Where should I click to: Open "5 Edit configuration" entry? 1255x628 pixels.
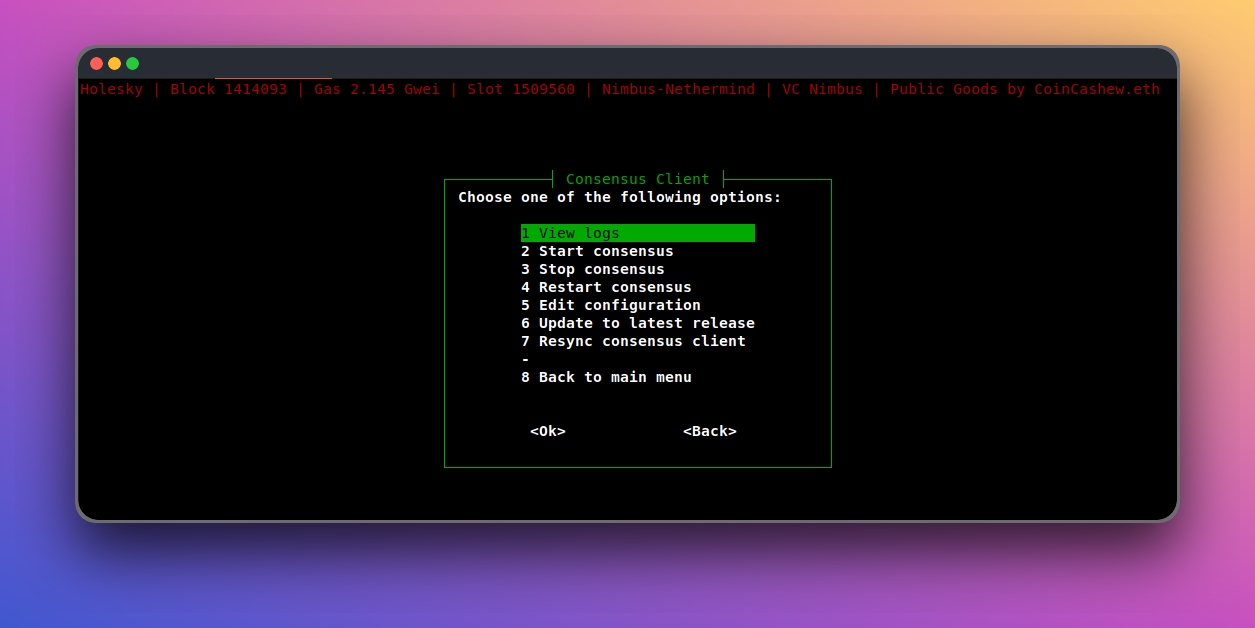pyautogui.click(x=610, y=305)
